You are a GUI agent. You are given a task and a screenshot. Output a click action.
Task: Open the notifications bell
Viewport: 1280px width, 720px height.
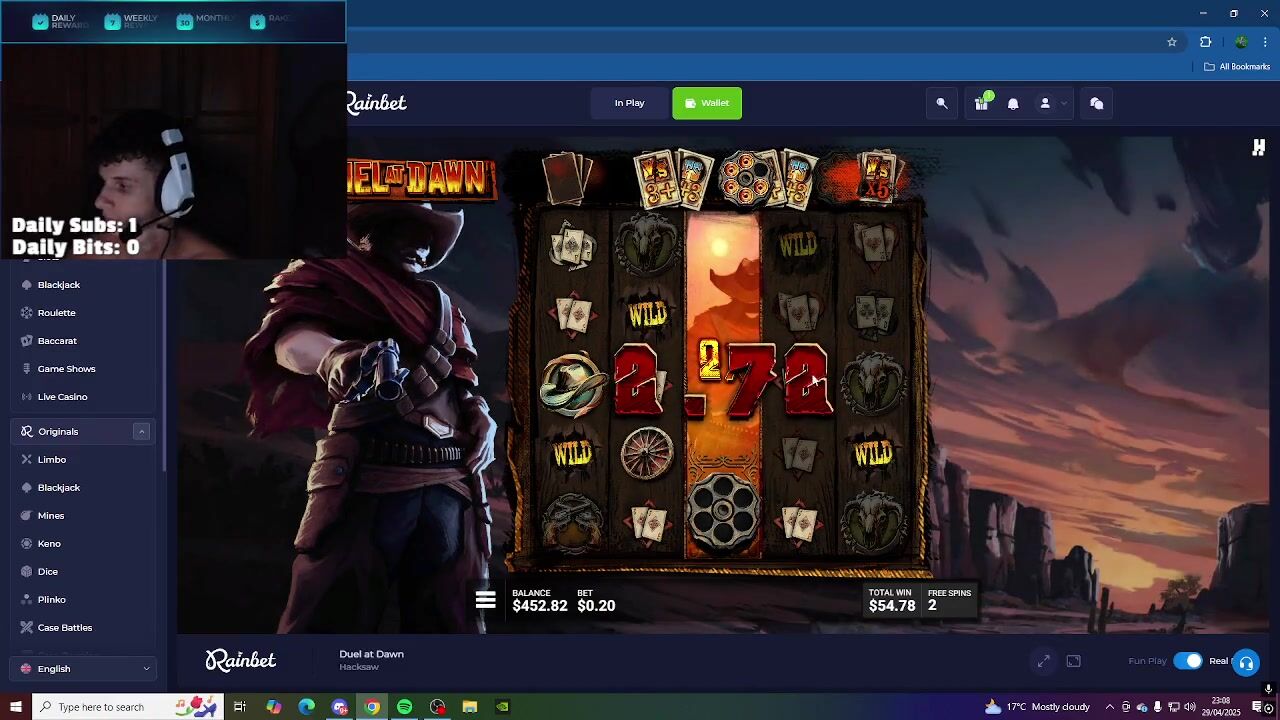pyautogui.click(x=1013, y=103)
